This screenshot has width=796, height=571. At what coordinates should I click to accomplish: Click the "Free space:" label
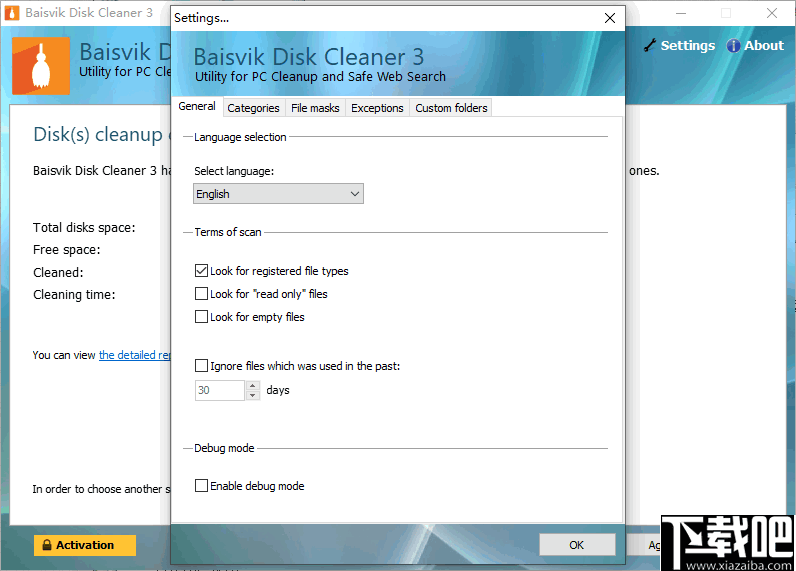tap(67, 250)
